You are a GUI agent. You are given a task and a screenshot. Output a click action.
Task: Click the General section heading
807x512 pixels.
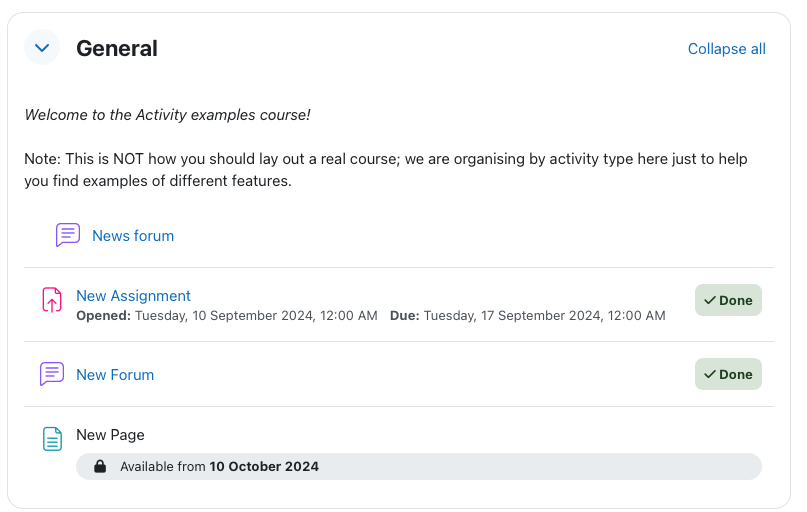tap(117, 48)
